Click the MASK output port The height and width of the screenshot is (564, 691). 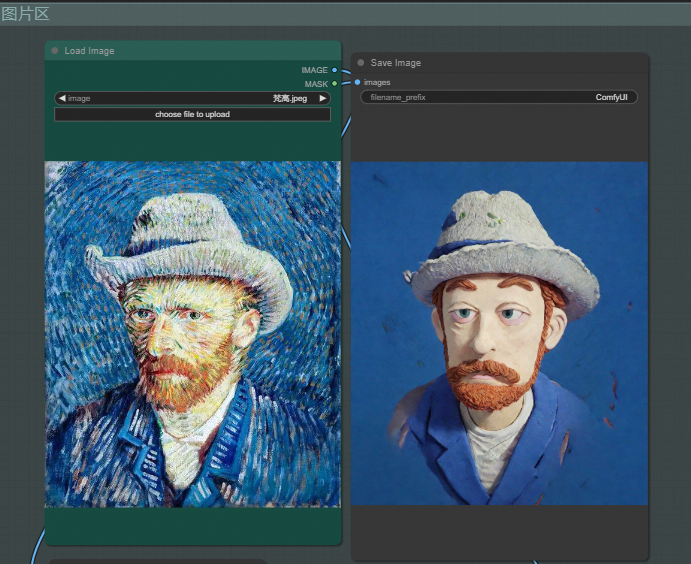[x=334, y=83]
